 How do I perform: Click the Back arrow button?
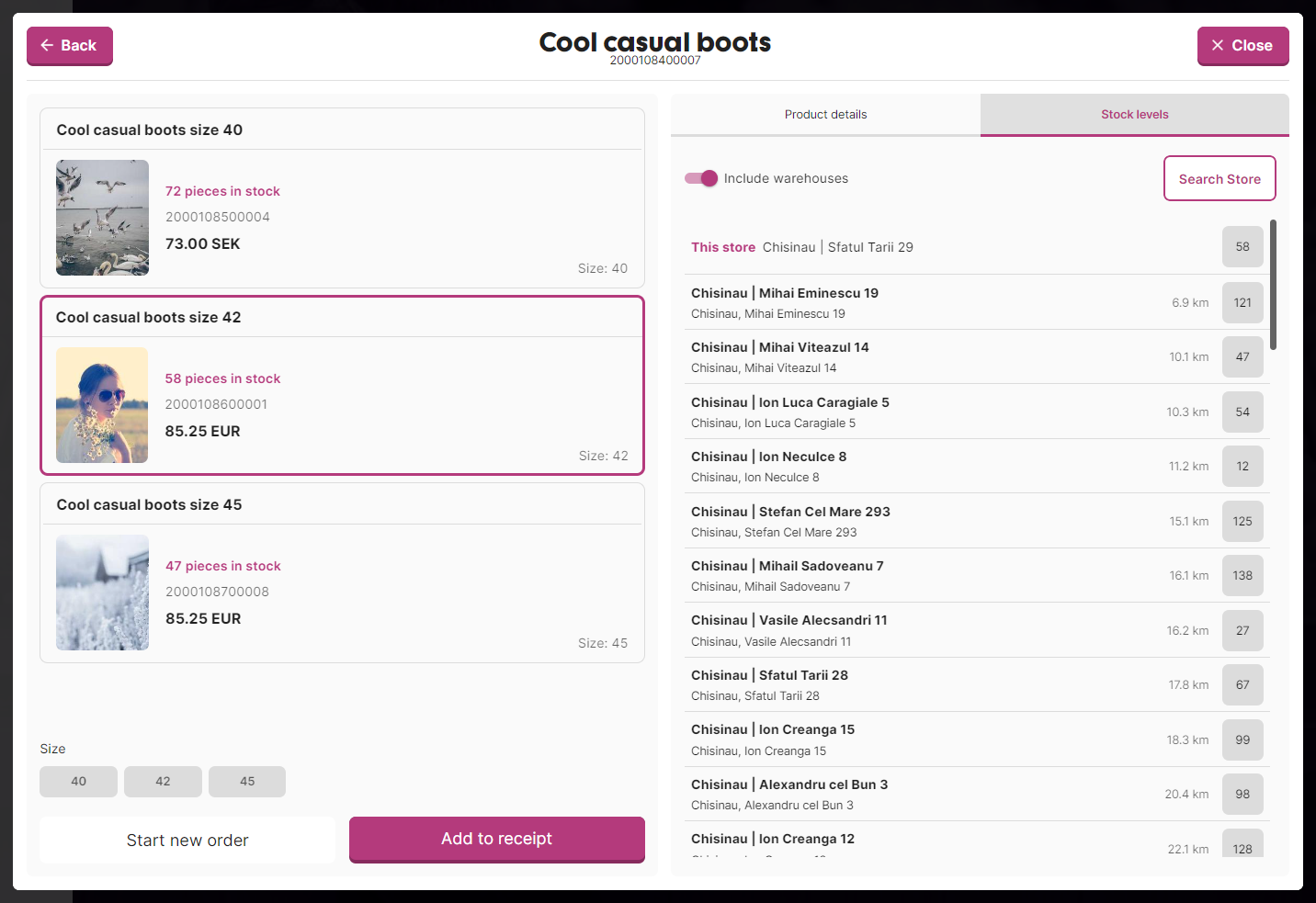click(69, 45)
